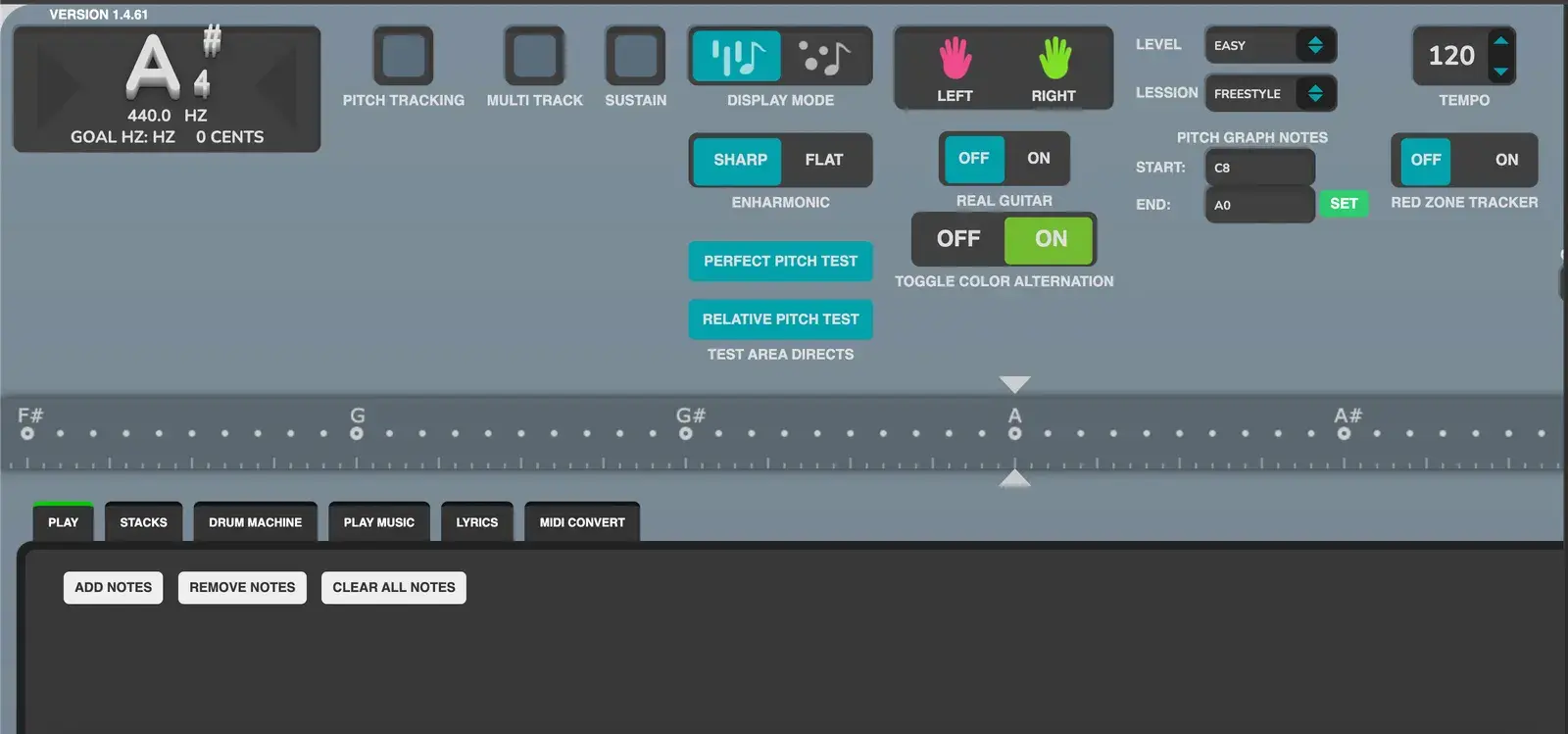
Task: Click the green Set button
Action: [x=1344, y=204]
